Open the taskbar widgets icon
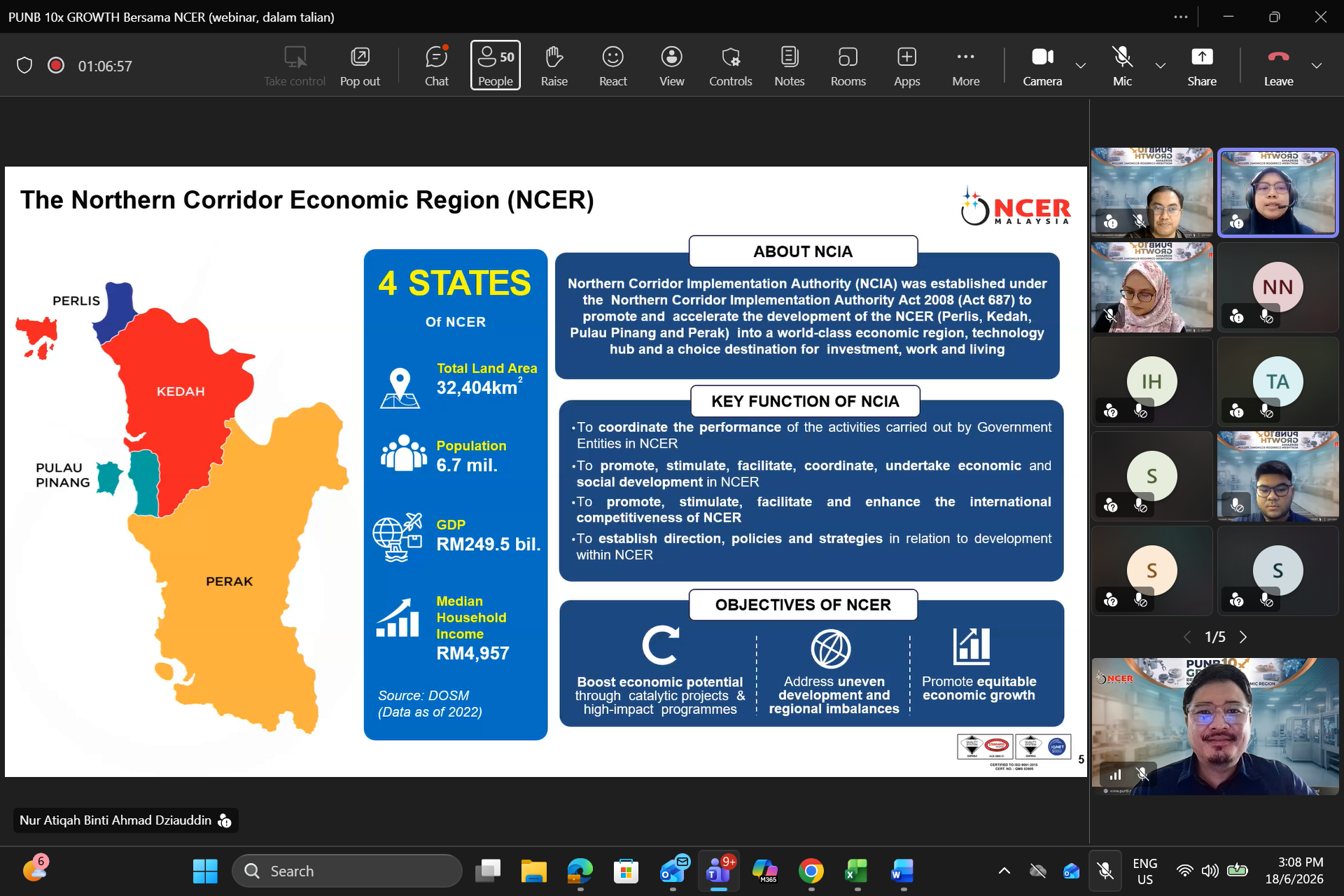 click(x=35, y=869)
